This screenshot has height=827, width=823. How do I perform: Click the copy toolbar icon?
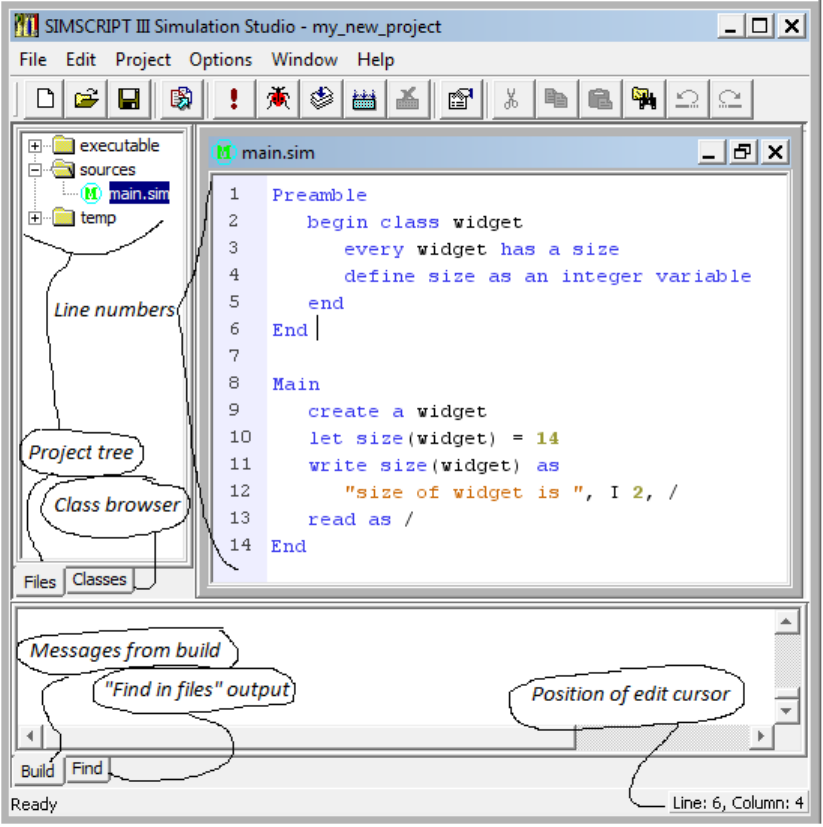[x=556, y=99]
